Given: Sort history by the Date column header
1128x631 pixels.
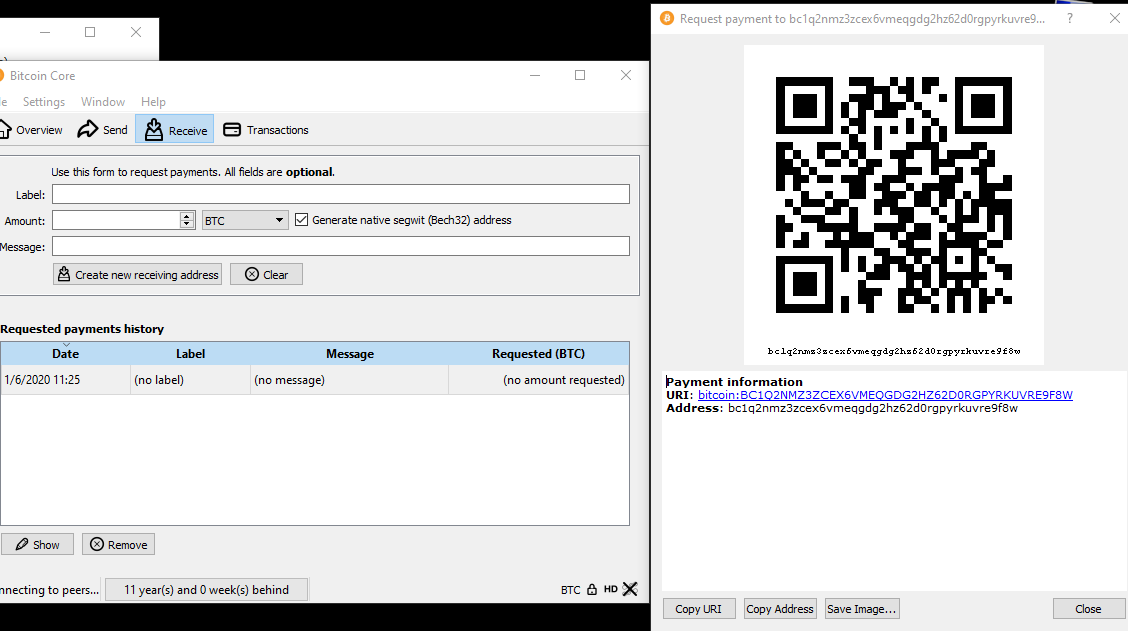Looking at the screenshot, I should (65, 353).
